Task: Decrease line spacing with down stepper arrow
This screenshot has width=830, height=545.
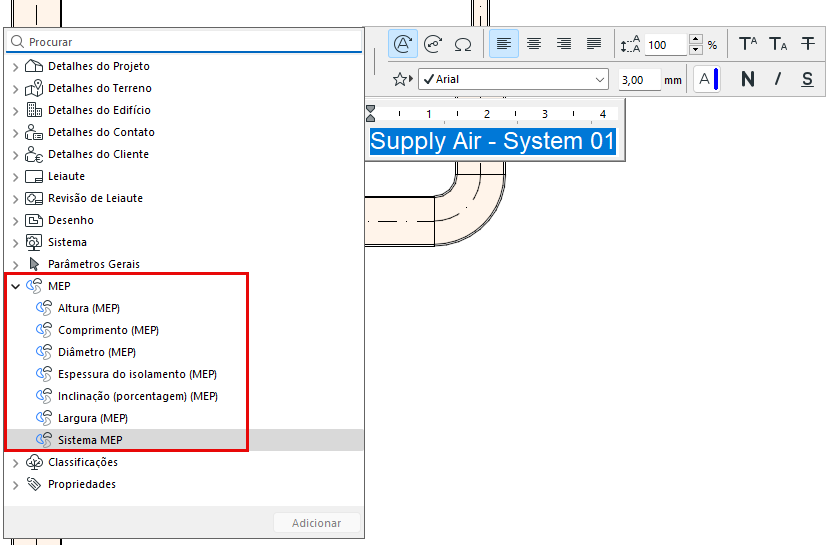Action: 696,50
